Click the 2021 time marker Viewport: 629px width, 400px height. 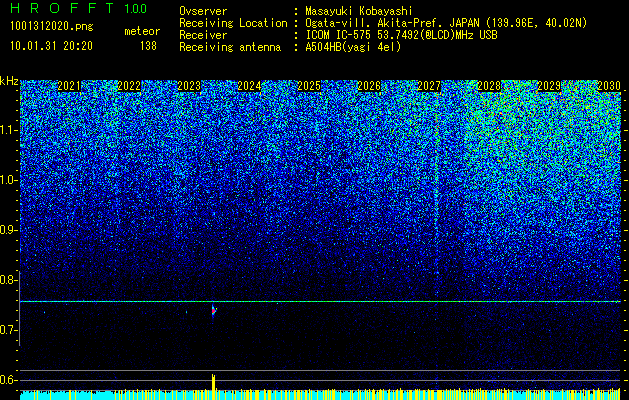coord(69,86)
